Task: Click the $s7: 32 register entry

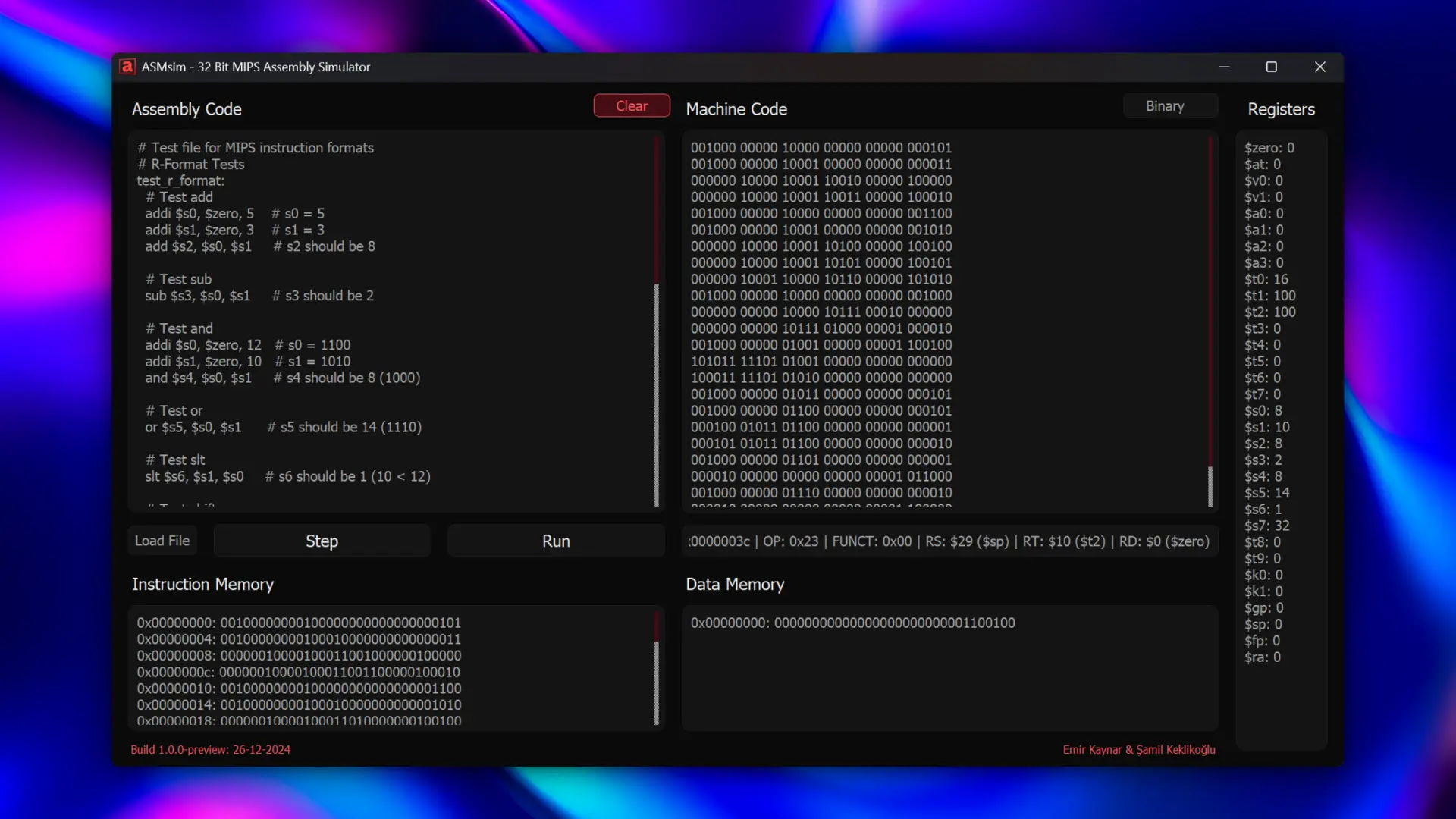Action: (1267, 526)
